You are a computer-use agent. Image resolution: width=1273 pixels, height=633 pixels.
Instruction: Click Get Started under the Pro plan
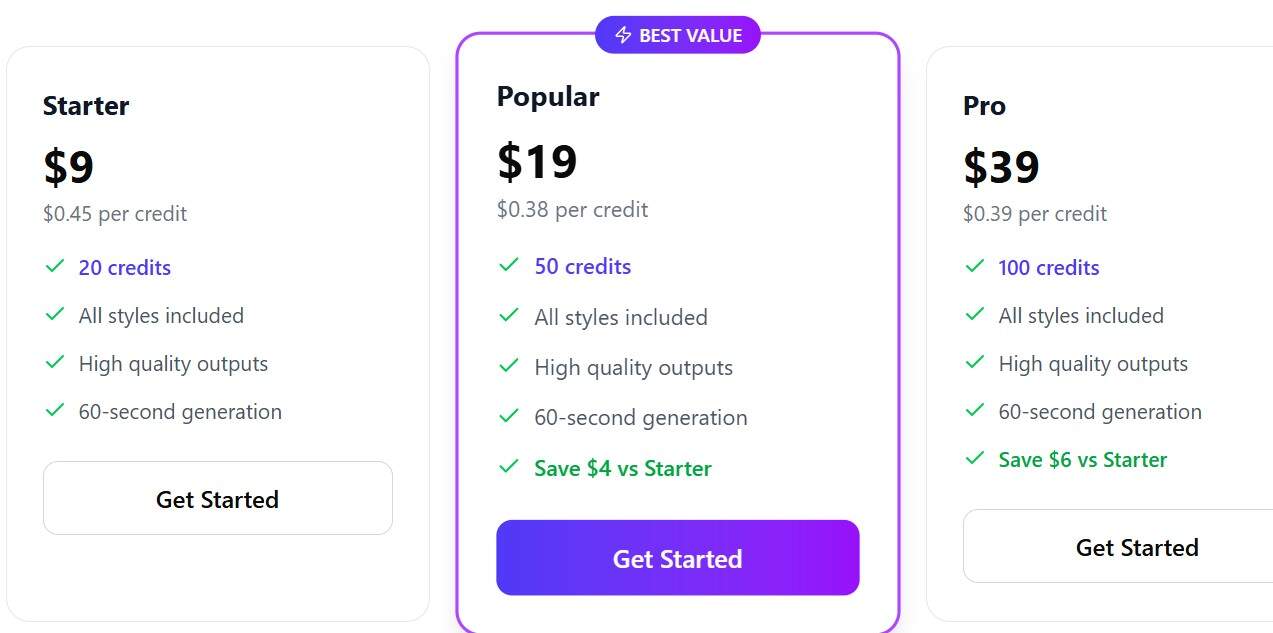point(1137,546)
